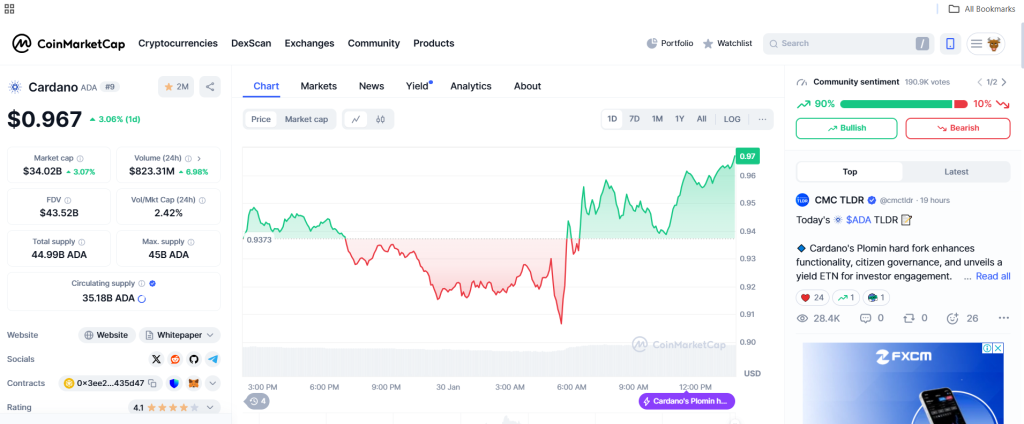Open the Cryptocurrencies menu

coord(178,43)
